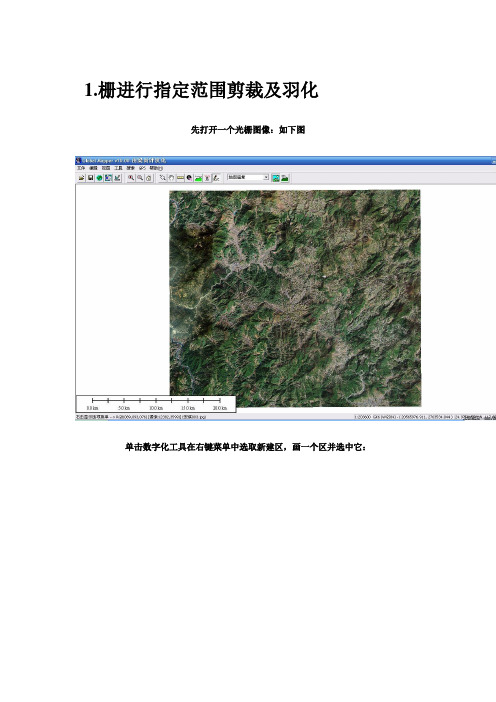Select the Path Profile tool icon
This screenshot has height=702, width=496.
click(198, 178)
